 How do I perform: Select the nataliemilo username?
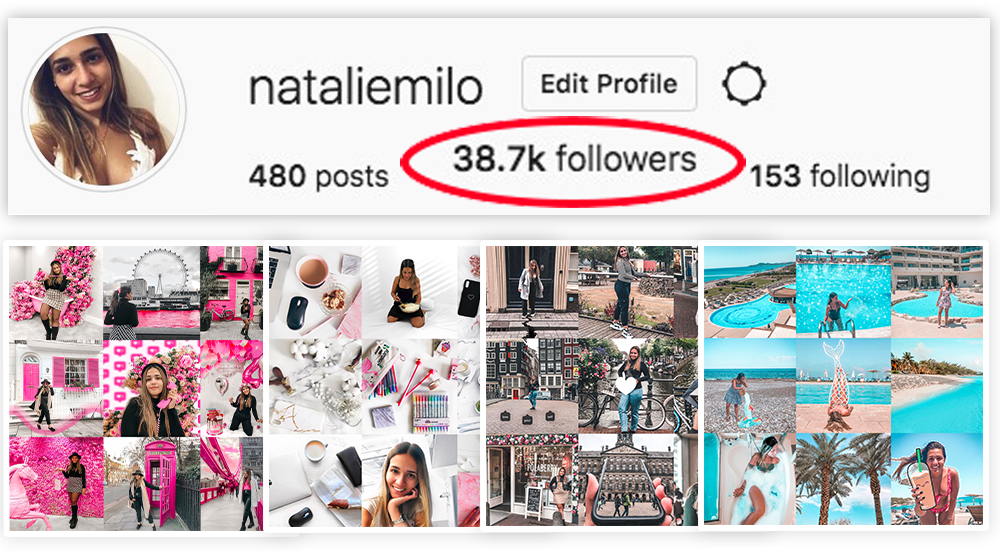click(365, 87)
